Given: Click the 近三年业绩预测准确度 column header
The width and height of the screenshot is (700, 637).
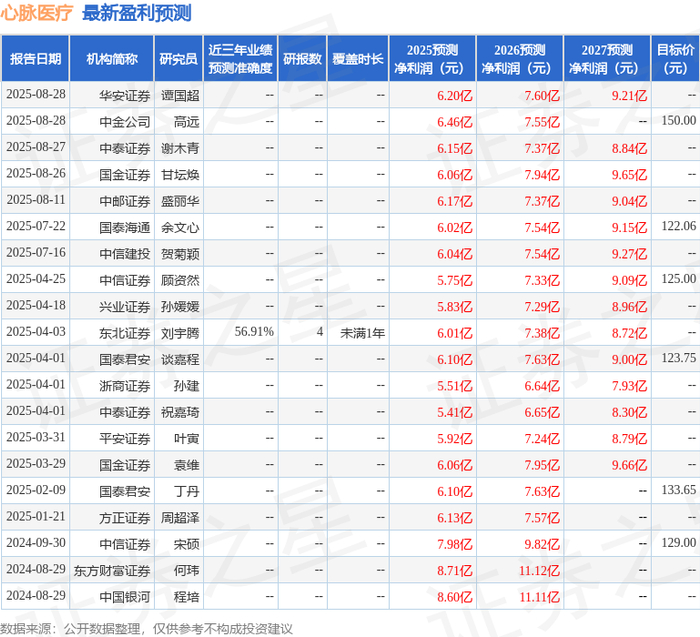Looking at the screenshot, I should (x=240, y=59).
